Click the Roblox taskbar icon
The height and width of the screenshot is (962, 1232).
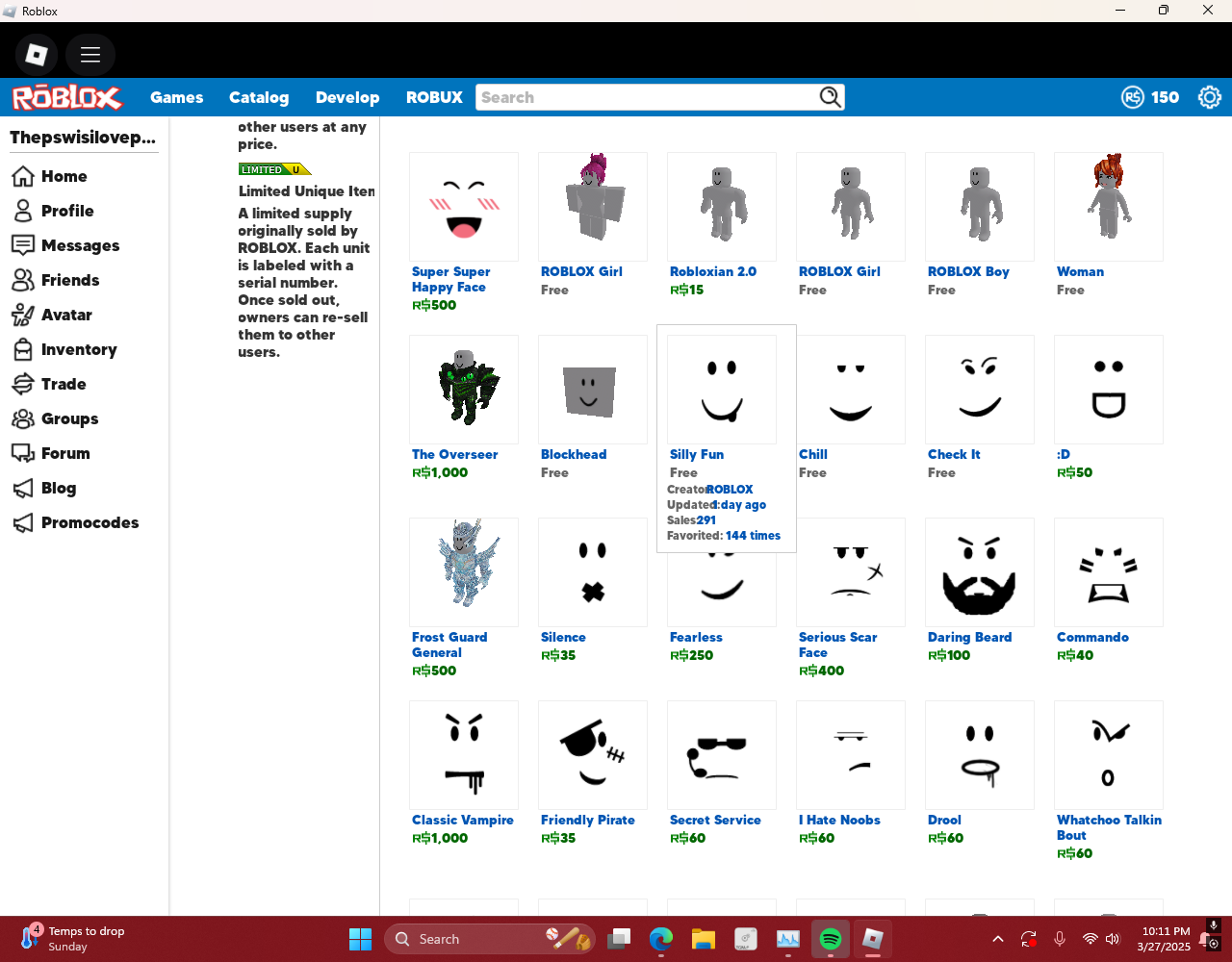click(873, 939)
